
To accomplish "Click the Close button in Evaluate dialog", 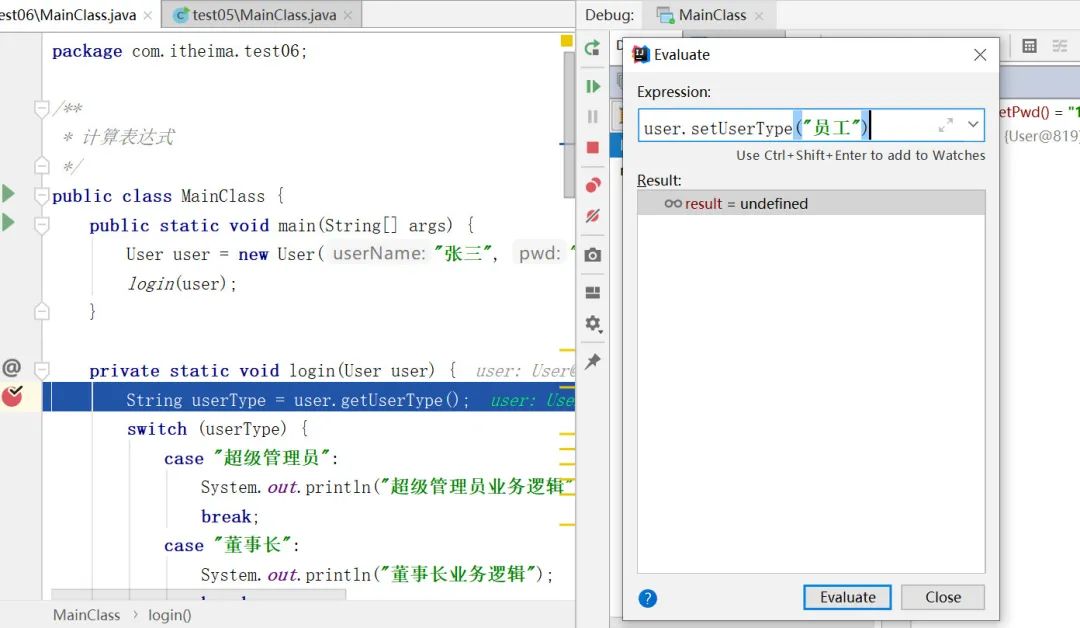I will click(x=943, y=597).
